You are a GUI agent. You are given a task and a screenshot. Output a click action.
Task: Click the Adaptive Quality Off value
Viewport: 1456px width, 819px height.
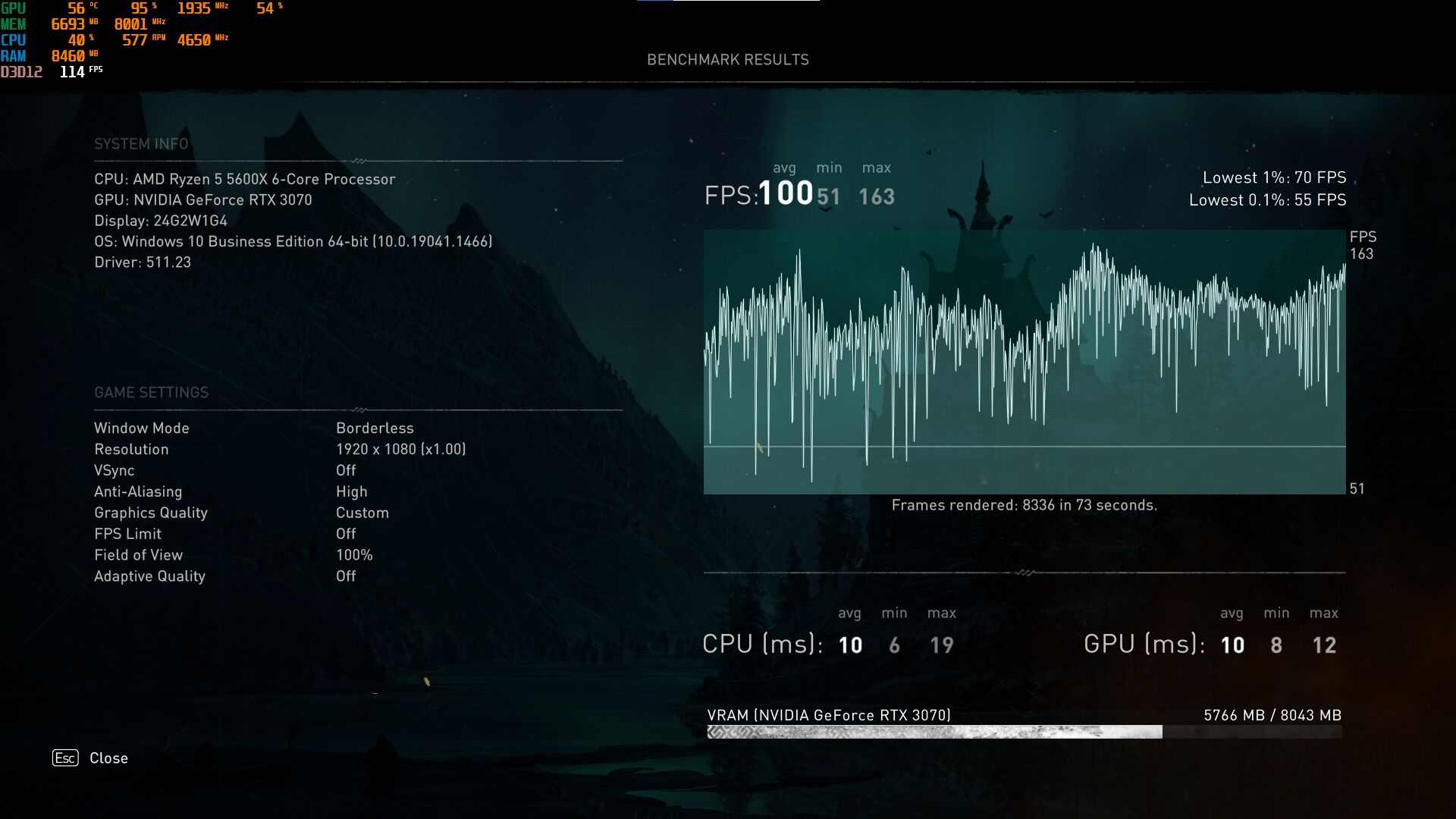pyautogui.click(x=346, y=576)
